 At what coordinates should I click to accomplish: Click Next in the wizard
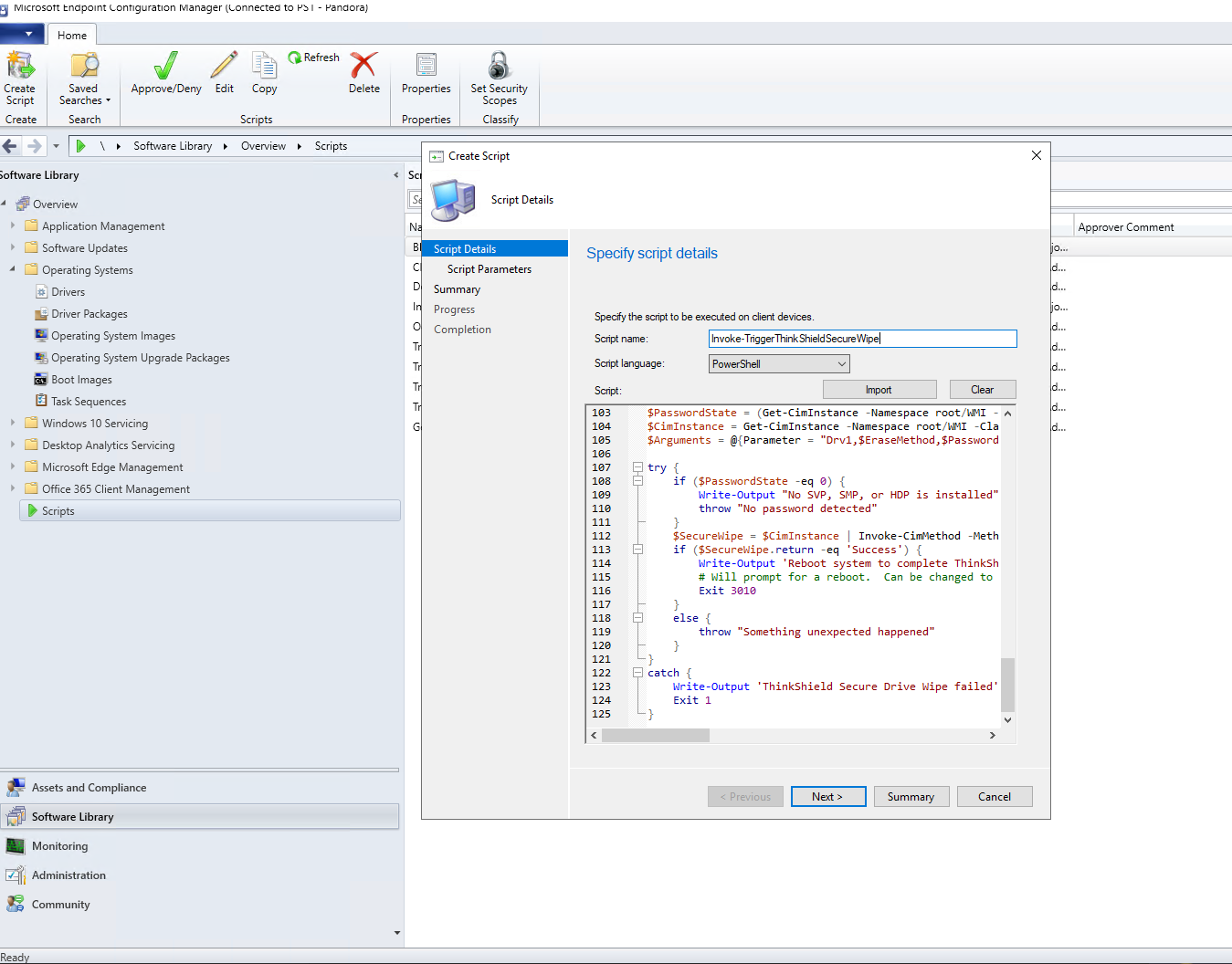coord(828,797)
